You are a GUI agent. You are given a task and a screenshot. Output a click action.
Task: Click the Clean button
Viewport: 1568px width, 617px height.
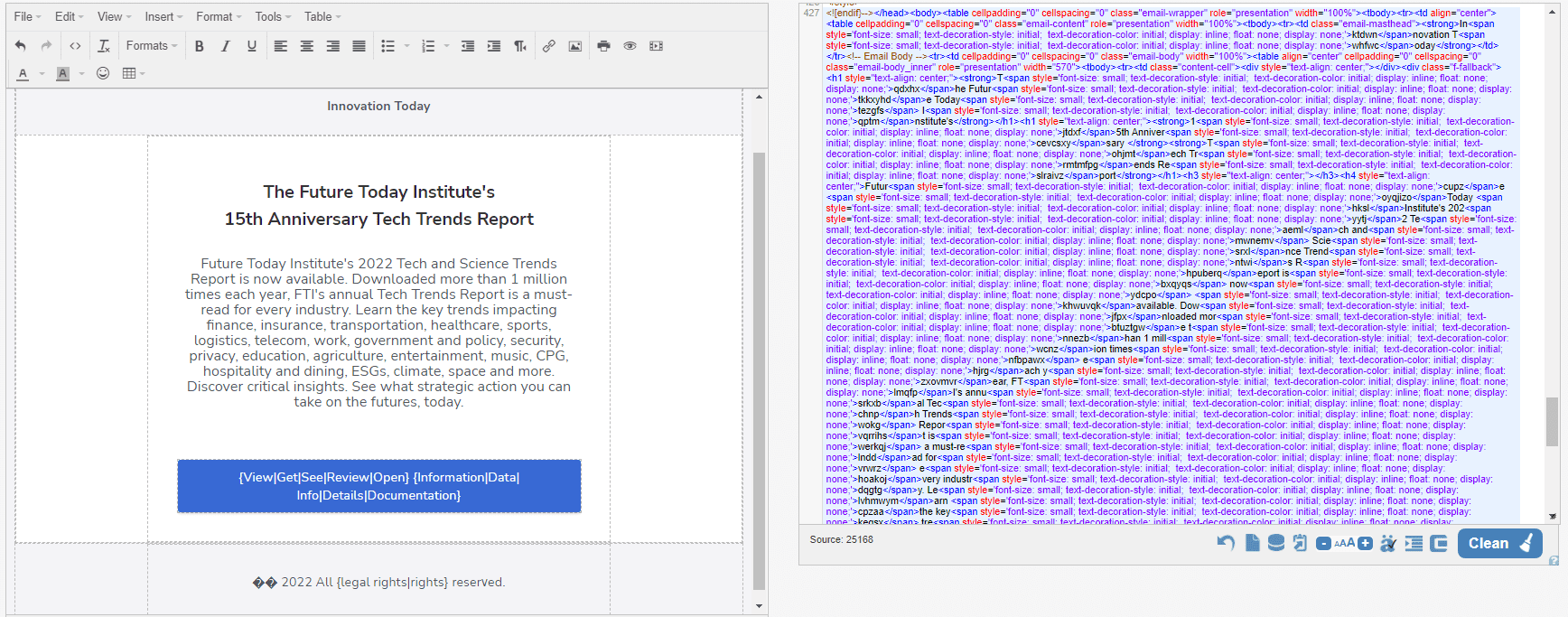(1499, 543)
